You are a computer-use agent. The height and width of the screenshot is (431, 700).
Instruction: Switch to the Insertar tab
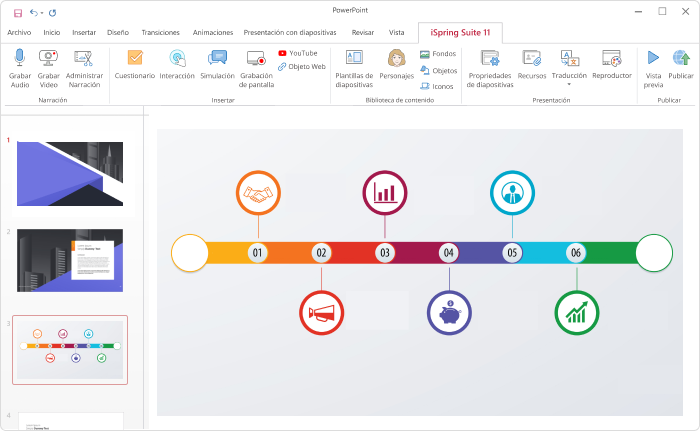(84, 33)
